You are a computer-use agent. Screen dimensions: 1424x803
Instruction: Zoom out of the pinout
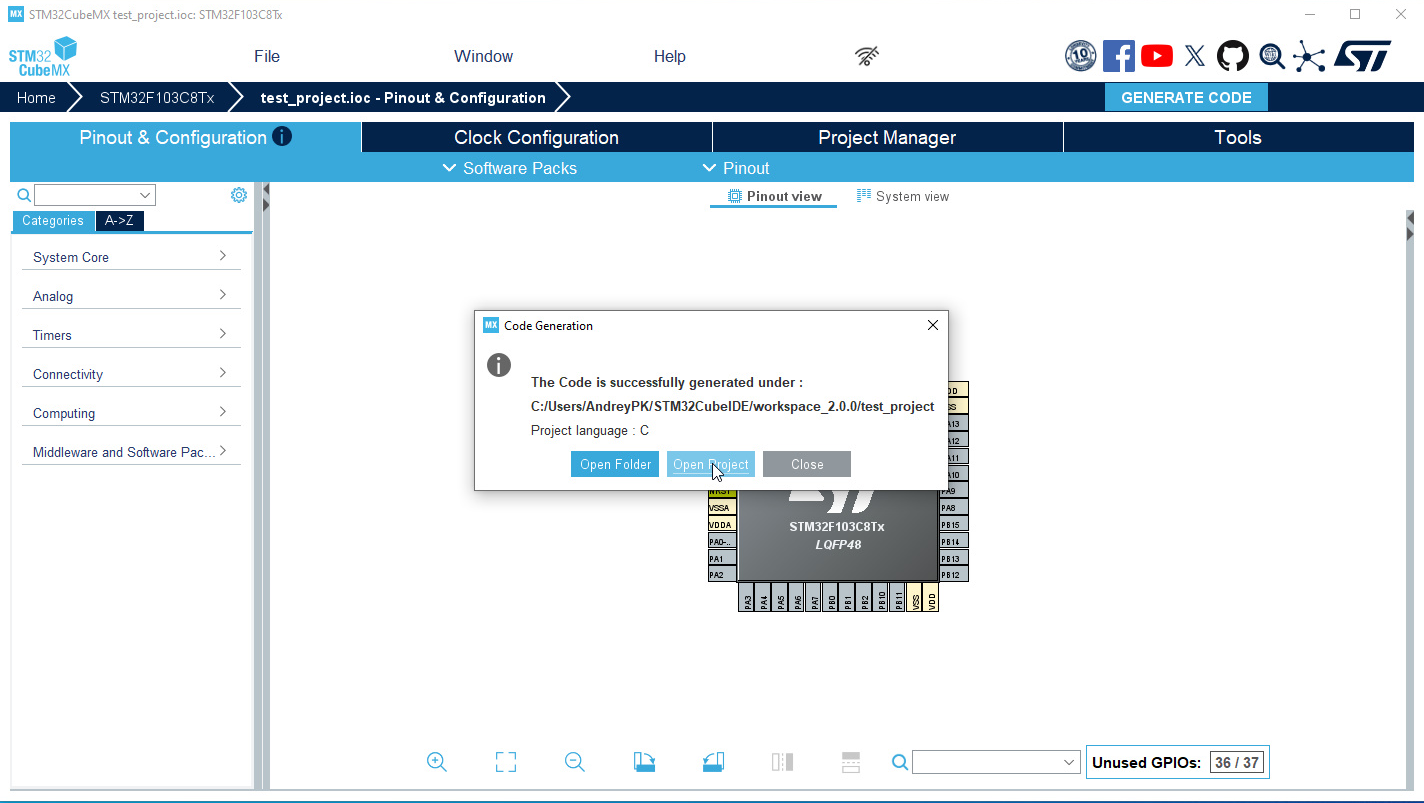tap(575, 762)
